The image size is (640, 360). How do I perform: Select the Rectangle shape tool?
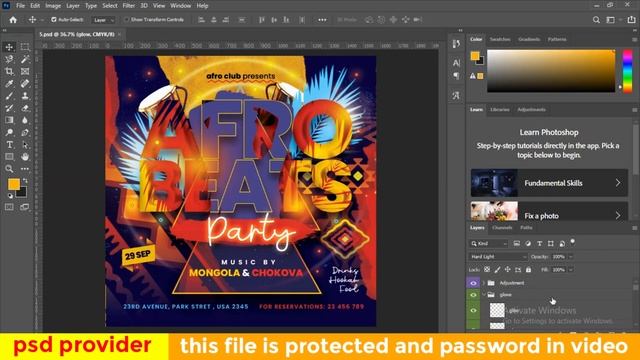pos(9,157)
